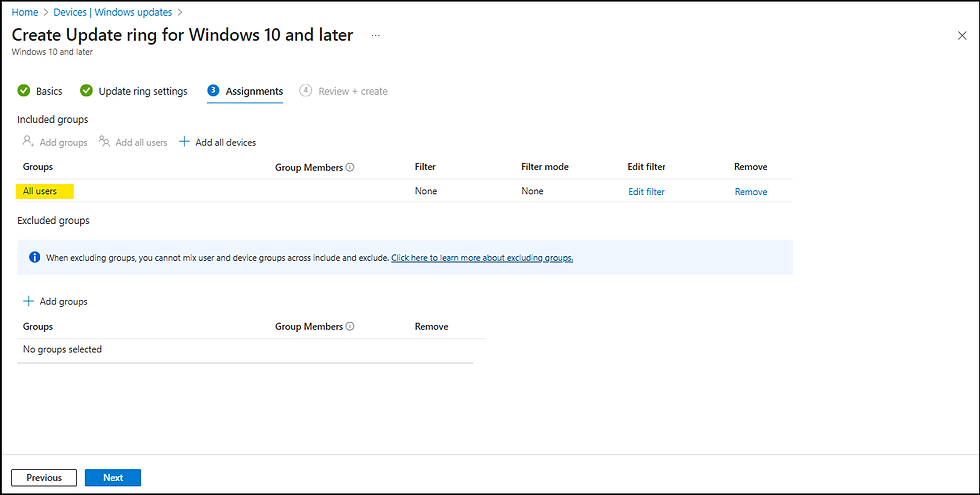Click the excluded groups Remove column header
The image size is (980, 495).
click(x=431, y=327)
